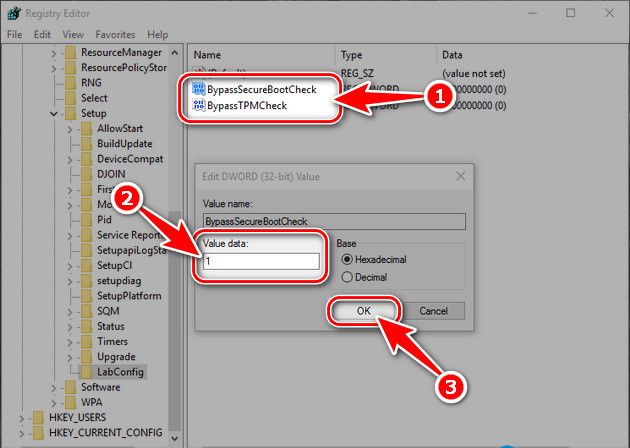Select the LabConfig key label

coord(120,372)
